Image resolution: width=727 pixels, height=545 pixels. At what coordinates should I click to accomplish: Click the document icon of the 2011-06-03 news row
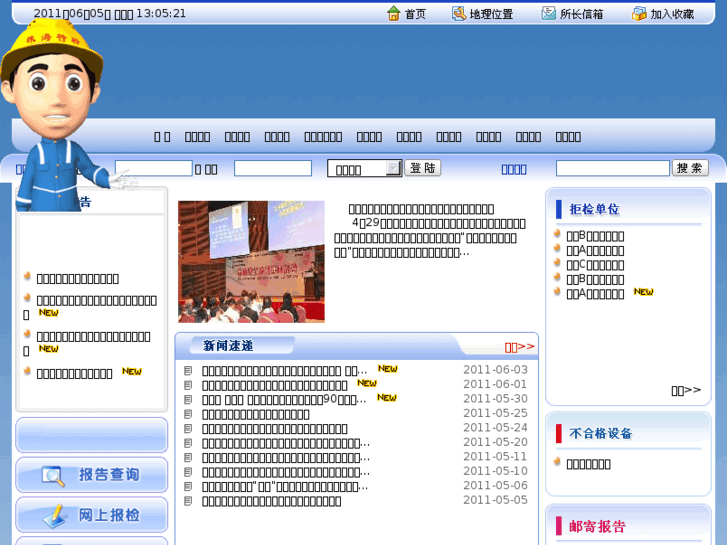188,371
